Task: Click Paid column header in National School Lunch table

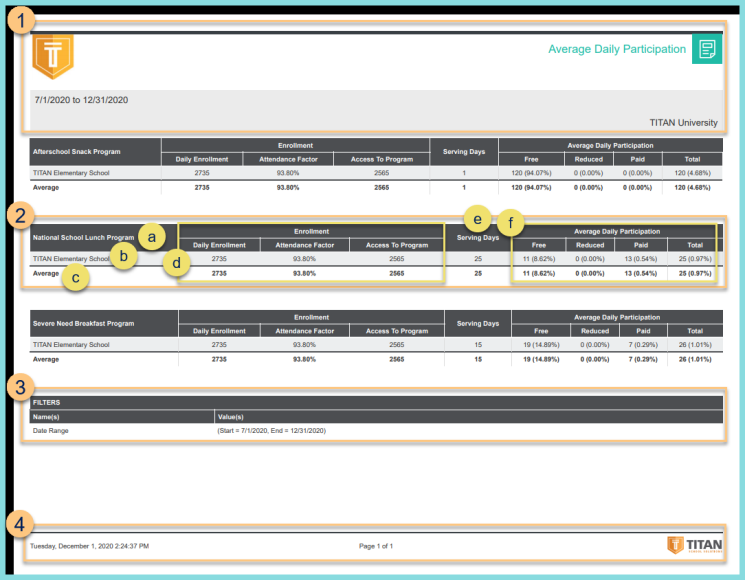Action: (640, 245)
